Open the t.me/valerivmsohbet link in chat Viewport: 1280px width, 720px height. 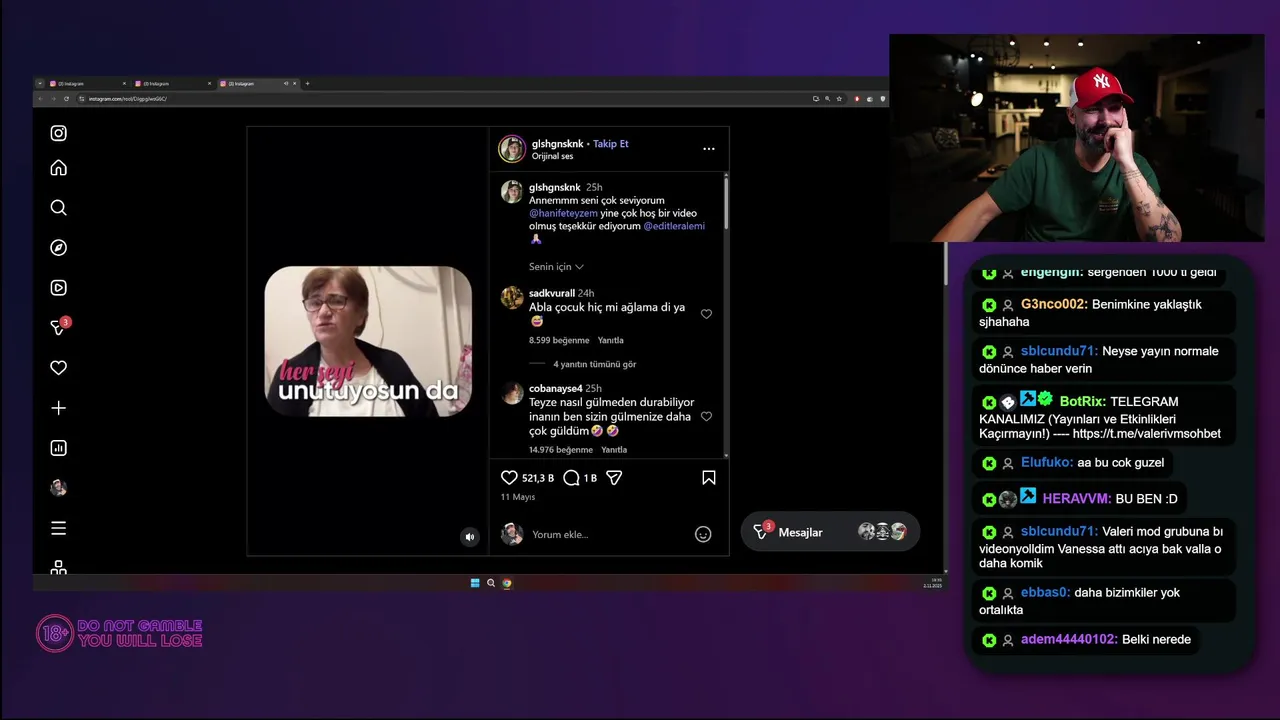1146,434
